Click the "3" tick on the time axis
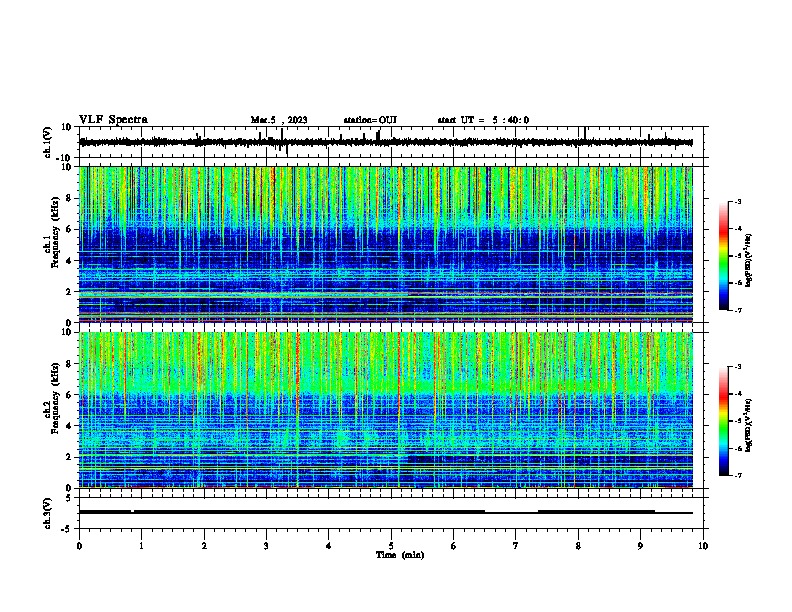792x612 pixels. pyautogui.click(x=266, y=546)
